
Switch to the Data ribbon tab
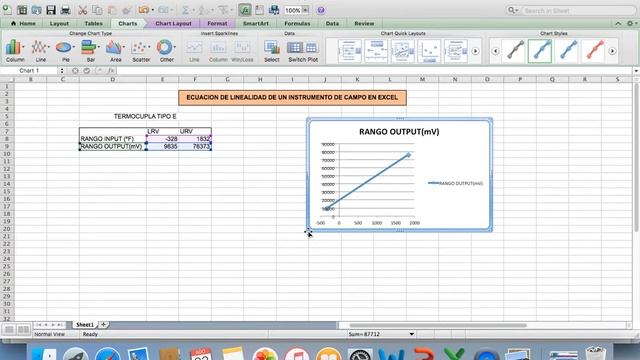(332, 24)
